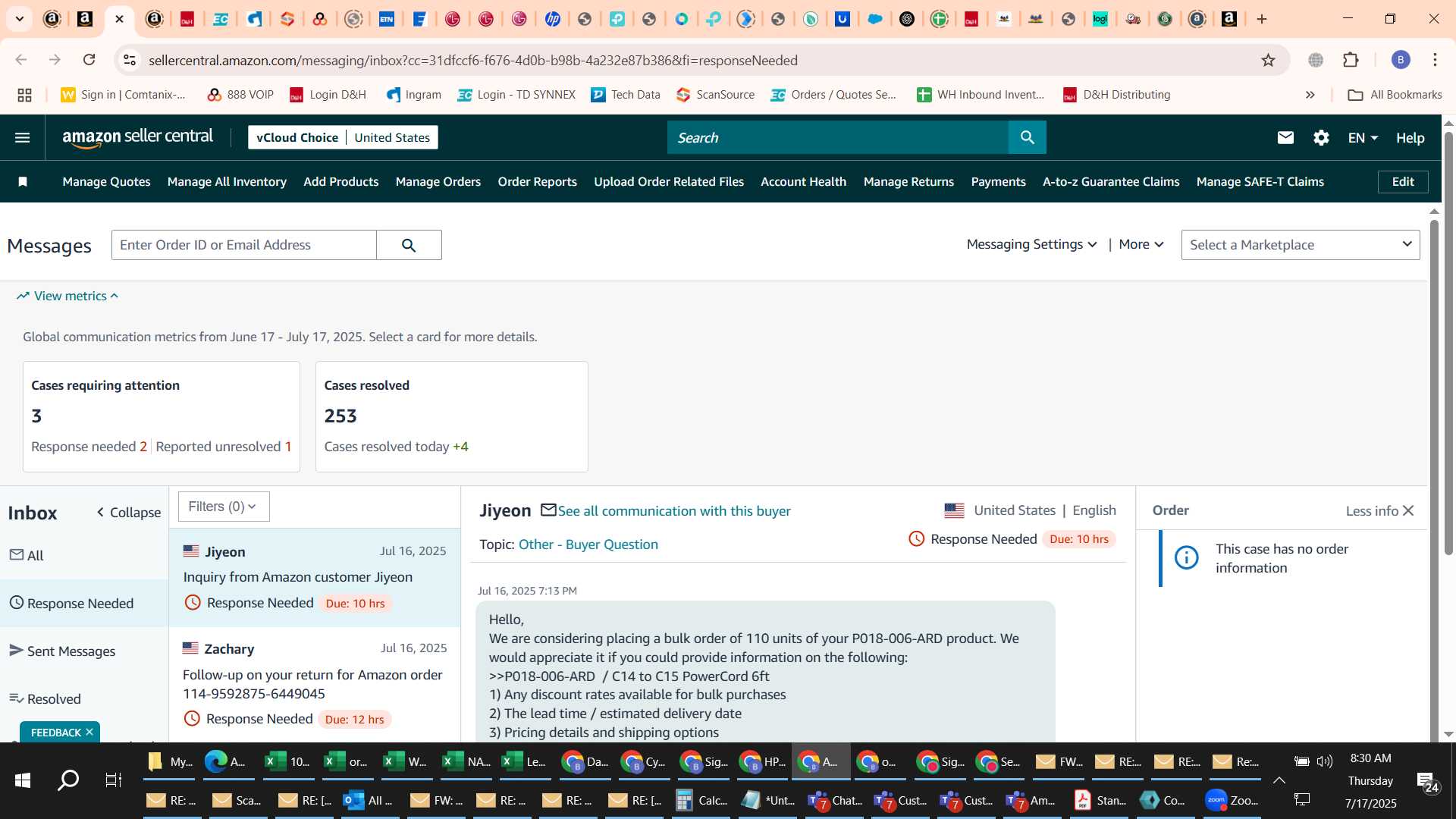Open the settings gear in header
The height and width of the screenshot is (819, 1456).
(x=1321, y=137)
